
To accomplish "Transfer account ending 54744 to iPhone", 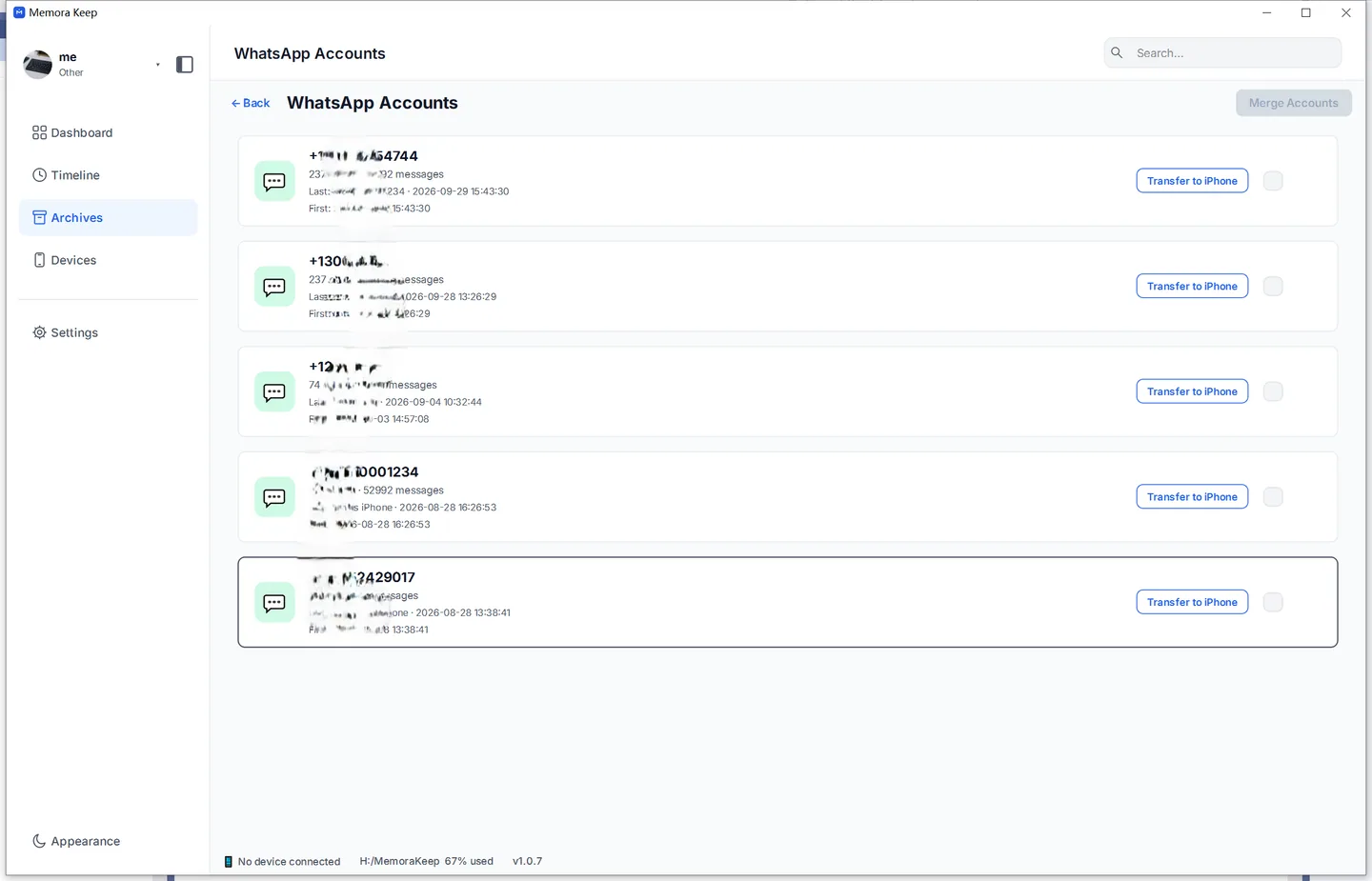I will [x=1192, y=181].
